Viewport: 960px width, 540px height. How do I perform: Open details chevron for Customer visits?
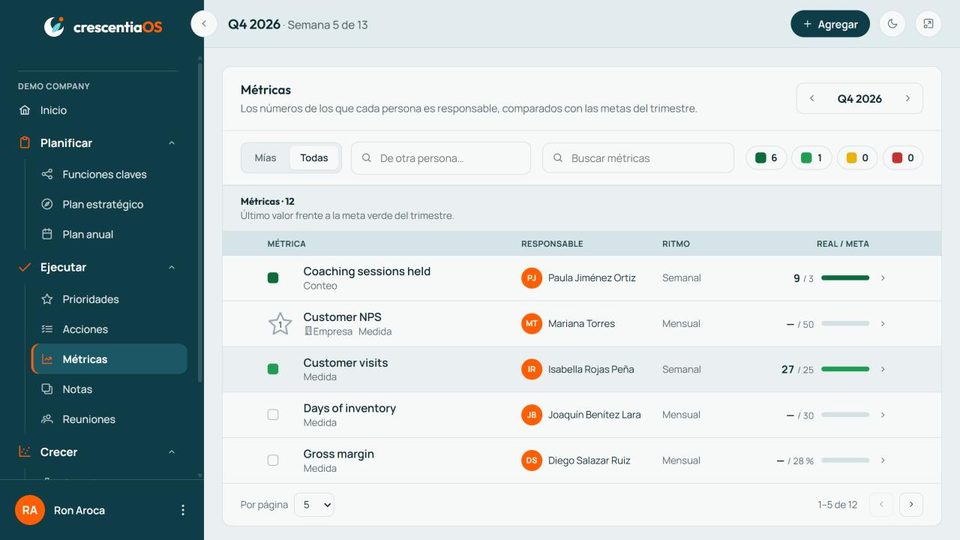[x=883, y=369]
